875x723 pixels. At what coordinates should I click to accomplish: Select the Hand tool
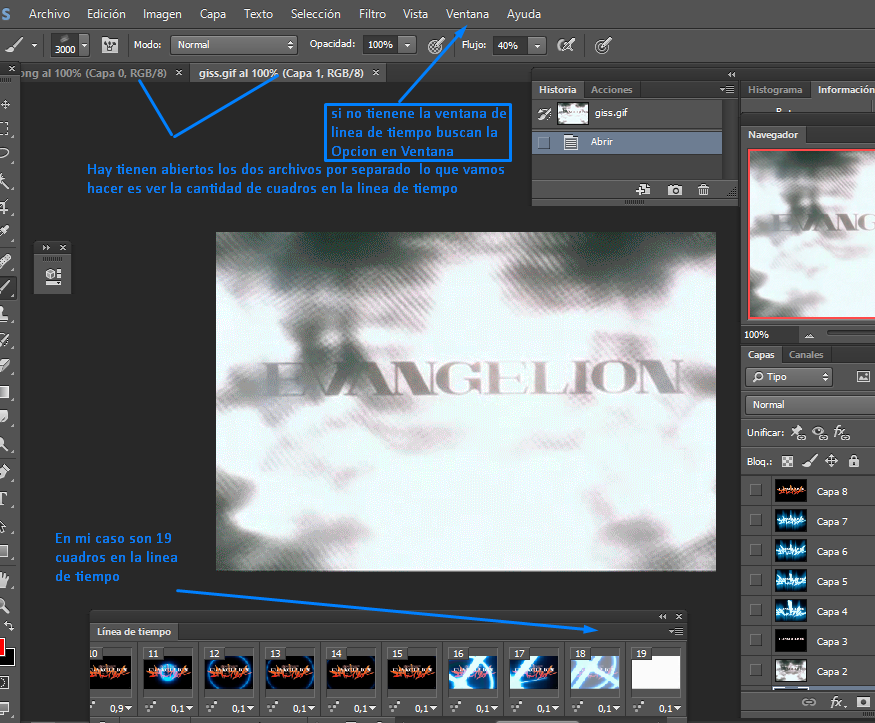click(x=4, y=580)
